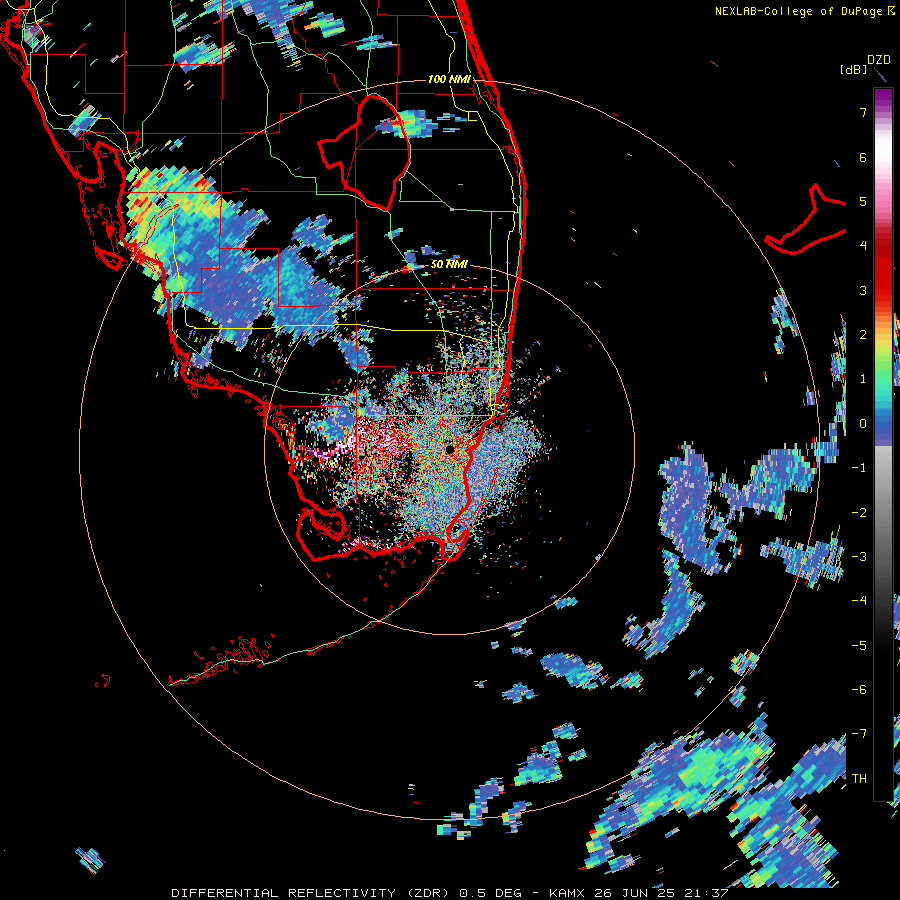Click the 7 dB value on color scale
The image size is (900, 900).
click(x=863, y=112)
